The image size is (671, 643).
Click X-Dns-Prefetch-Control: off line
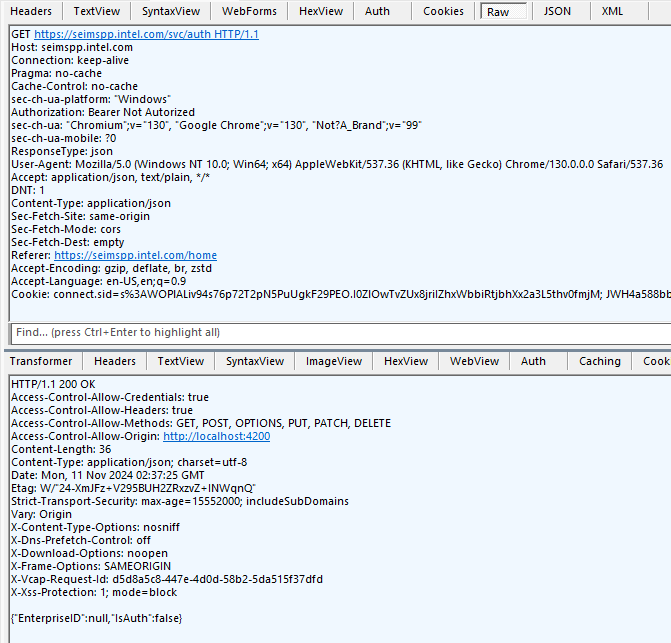[81, 540]
